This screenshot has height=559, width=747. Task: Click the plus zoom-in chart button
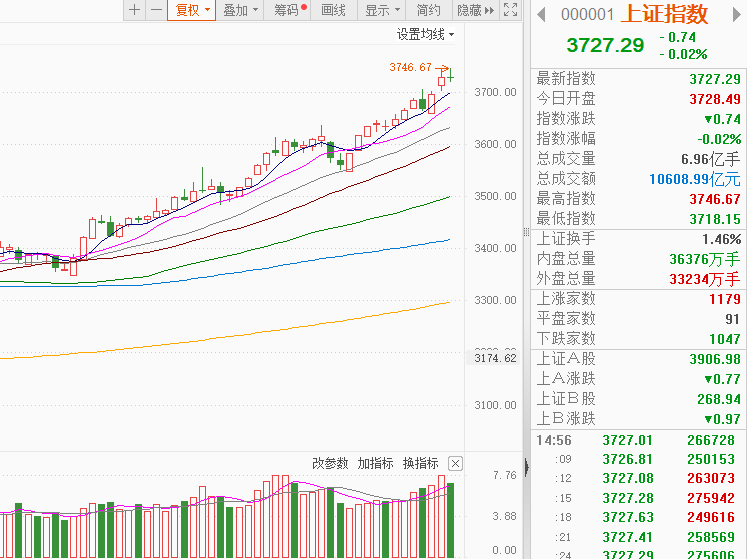(134, 10)
